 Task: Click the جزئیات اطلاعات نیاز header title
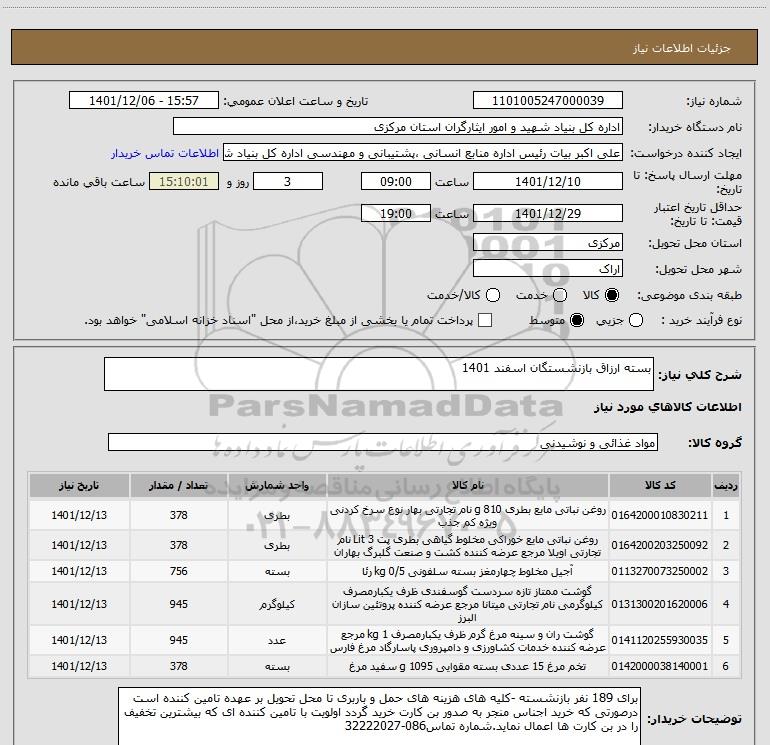681,48
